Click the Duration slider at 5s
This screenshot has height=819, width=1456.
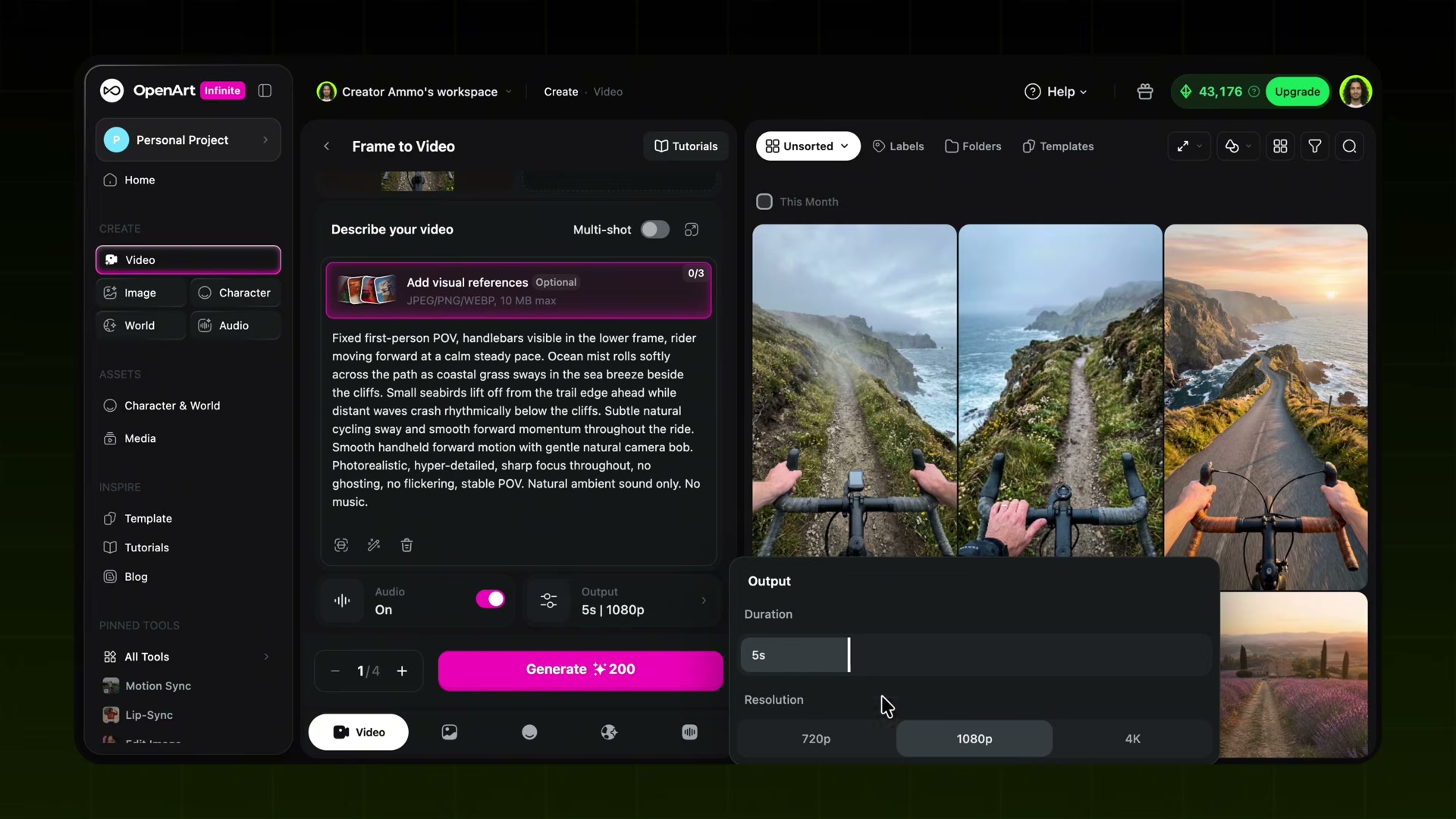(974, 655)
